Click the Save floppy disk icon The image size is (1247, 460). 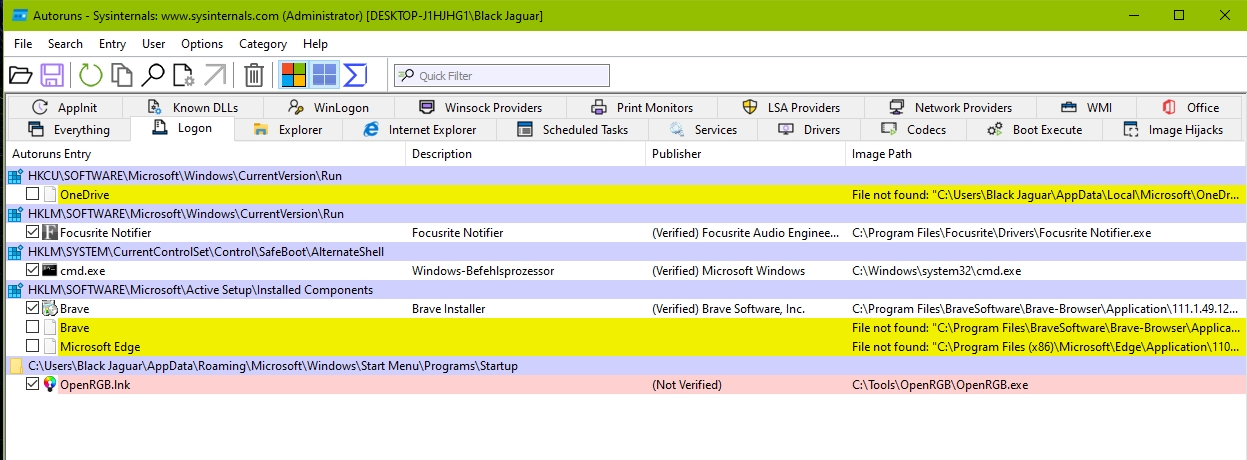click(52, 75)
